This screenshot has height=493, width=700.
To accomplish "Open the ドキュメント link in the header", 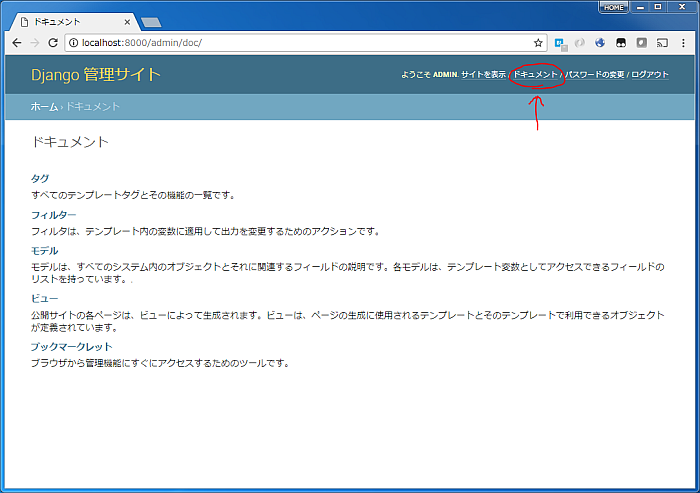I will 535,75.
